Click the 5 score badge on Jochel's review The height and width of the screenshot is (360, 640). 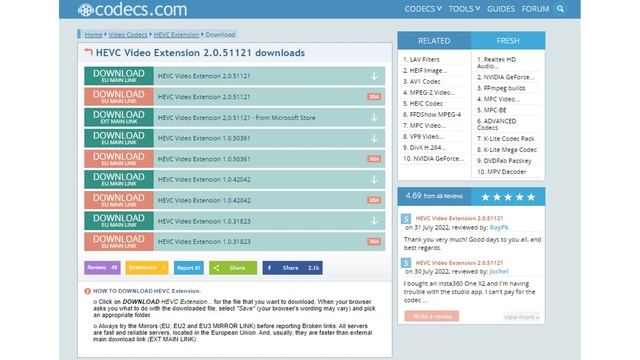[406, 263]
